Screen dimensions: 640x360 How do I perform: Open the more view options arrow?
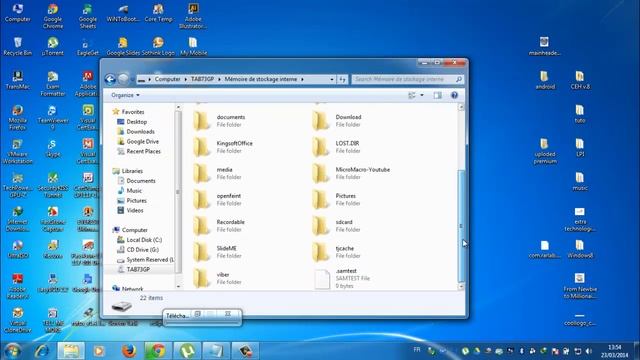(422, 95)
